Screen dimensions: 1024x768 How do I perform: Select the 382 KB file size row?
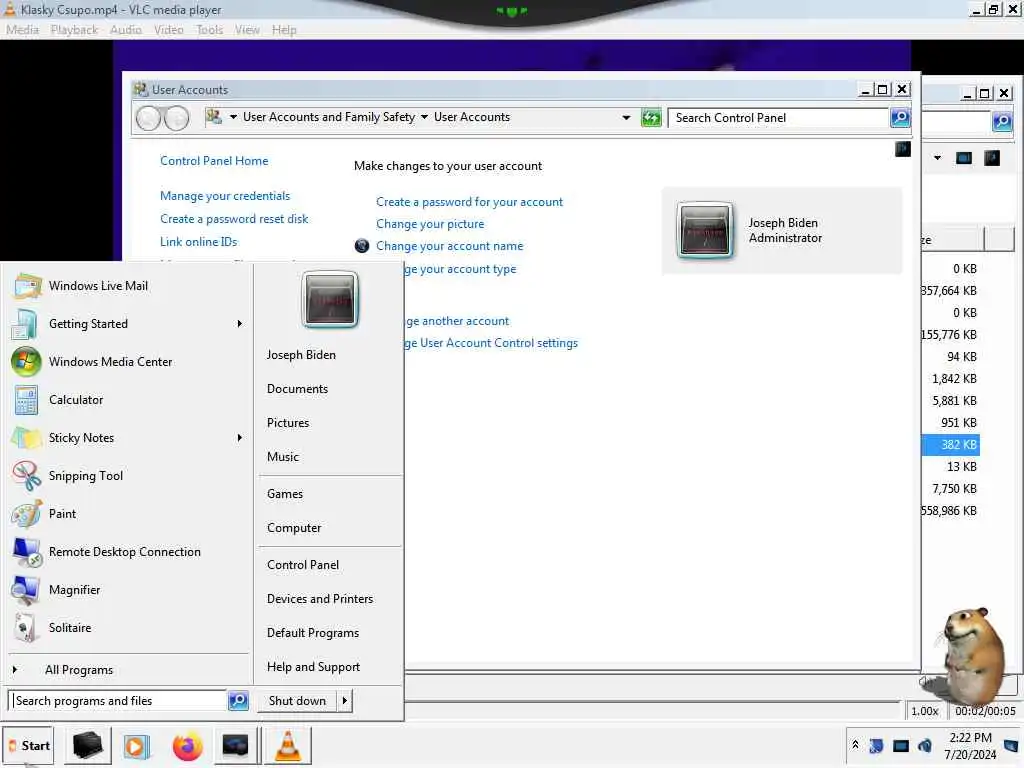950,445
